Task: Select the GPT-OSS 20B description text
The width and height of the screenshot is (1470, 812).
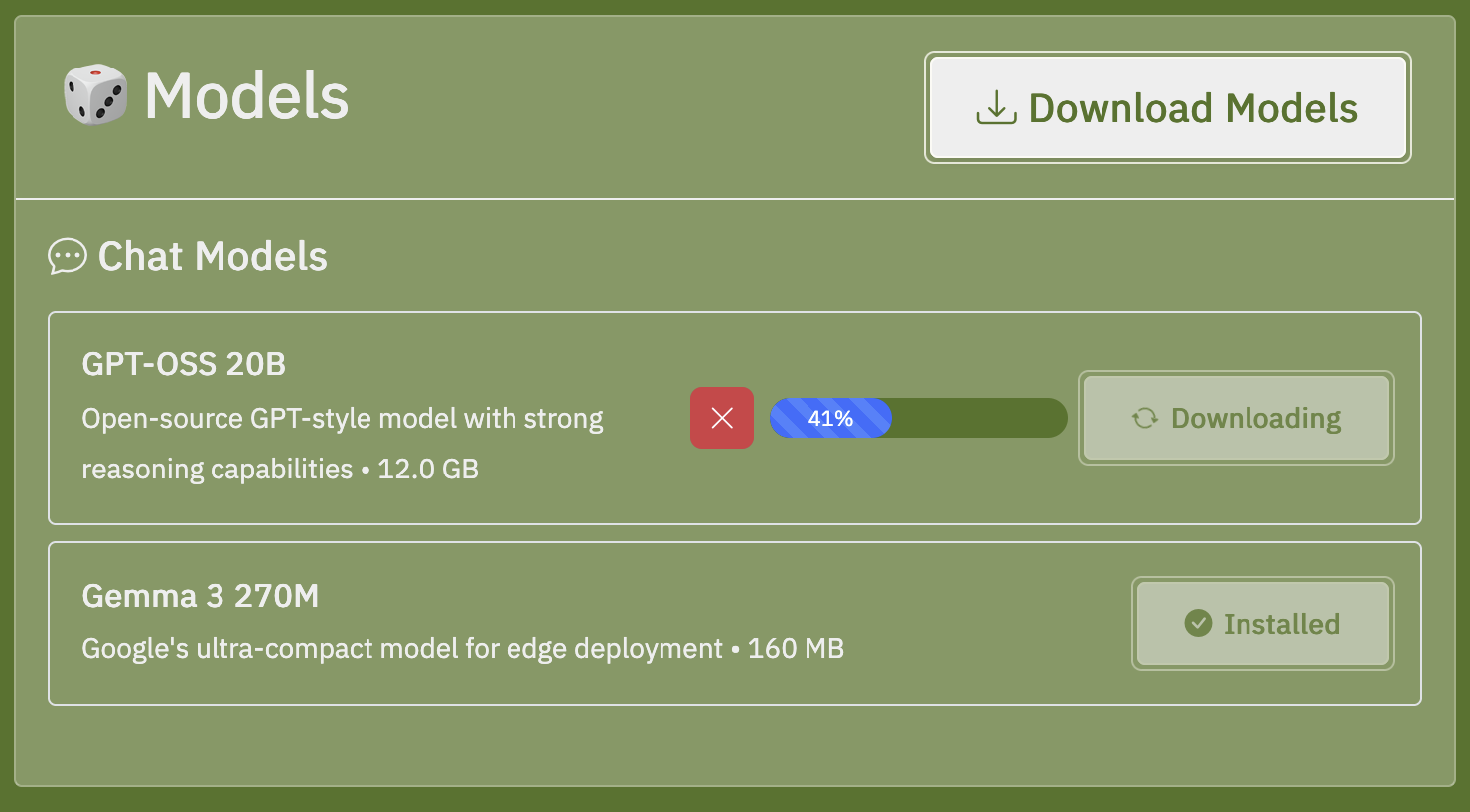Action: (x=342, y=443)
